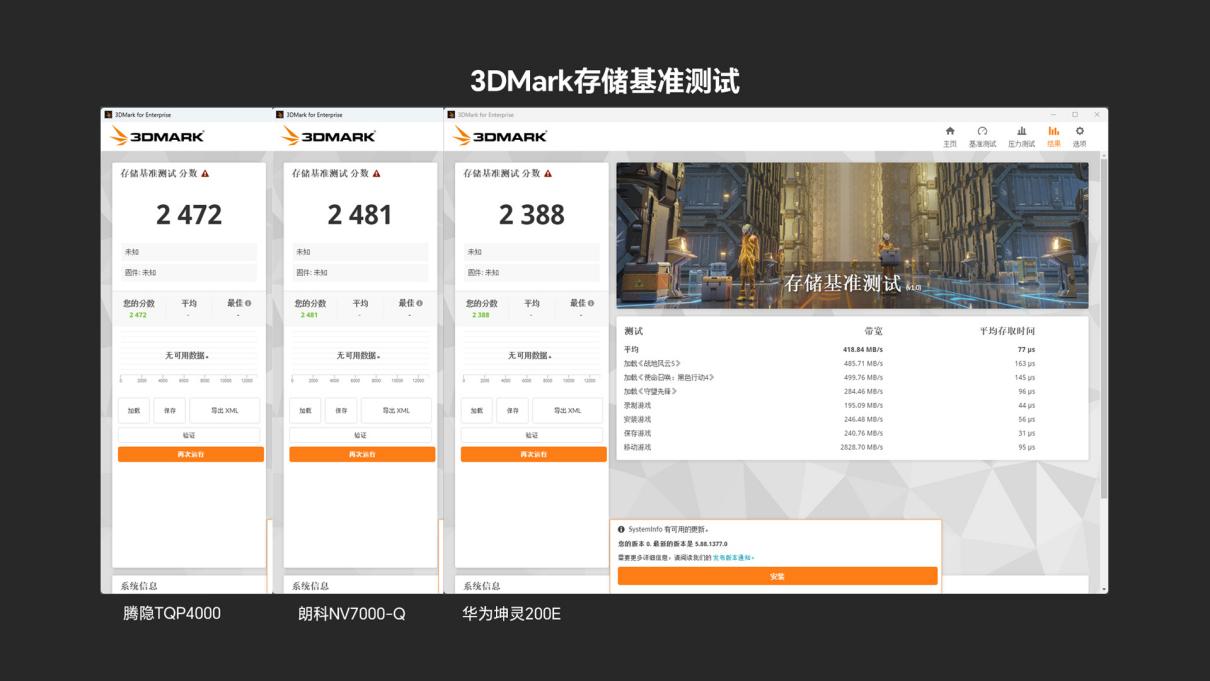
Task: Click 再次运行 in the 2 388 window
Action: [x=534, y=454]
